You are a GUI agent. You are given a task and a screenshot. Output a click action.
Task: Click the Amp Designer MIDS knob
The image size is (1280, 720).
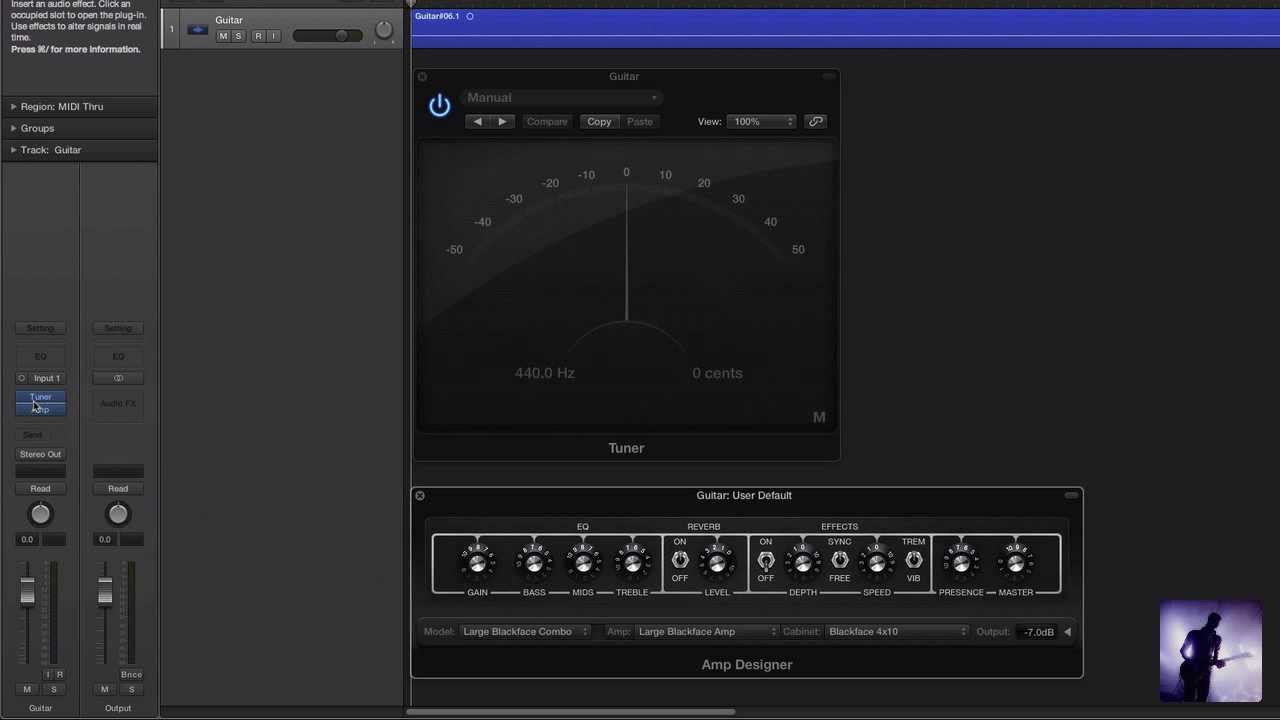pyautogui.click(x=583, y=563)
